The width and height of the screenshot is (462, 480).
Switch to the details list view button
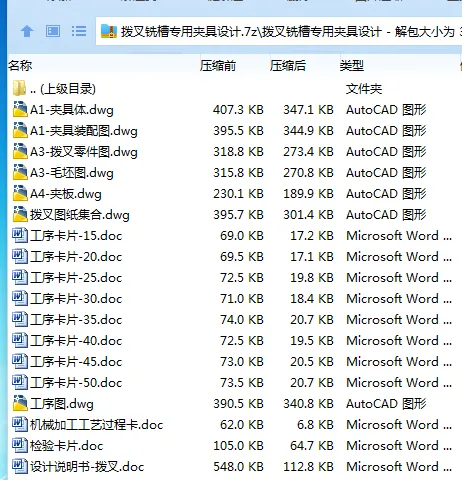tap(79, 32)
